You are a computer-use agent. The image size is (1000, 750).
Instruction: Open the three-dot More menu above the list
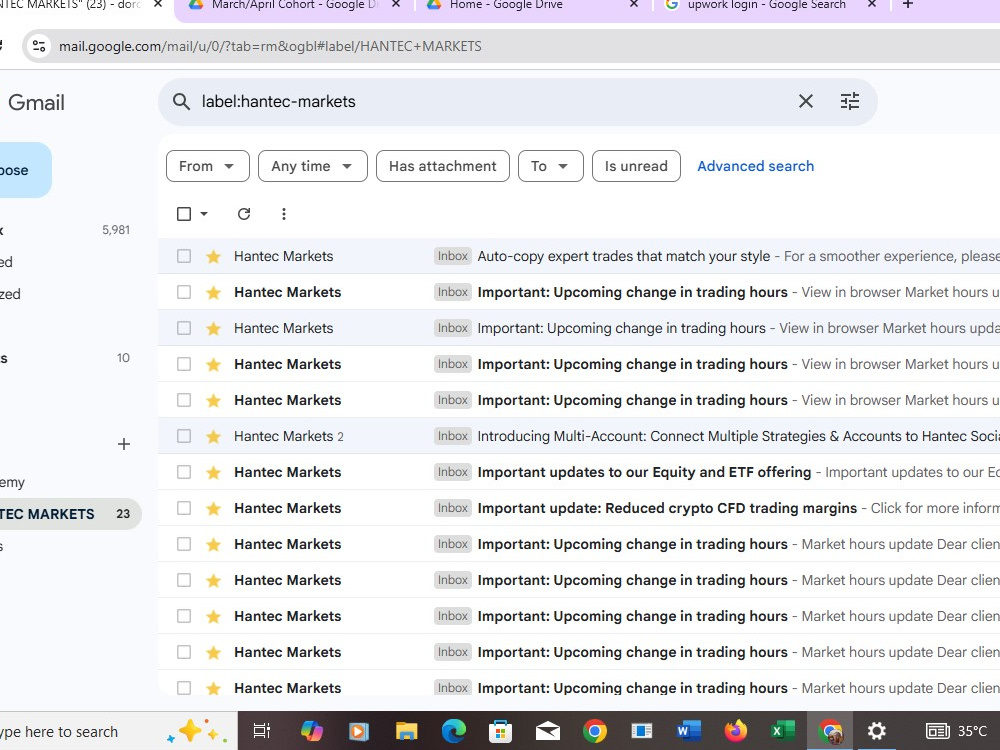[x=284, y=214]
